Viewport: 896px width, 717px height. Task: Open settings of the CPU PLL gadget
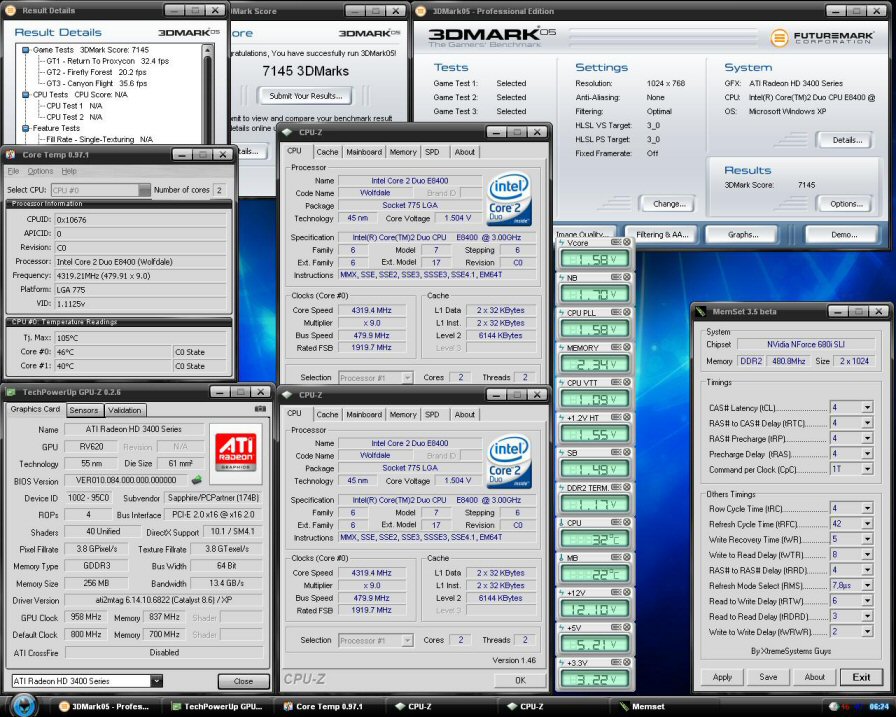coord(616,312)
